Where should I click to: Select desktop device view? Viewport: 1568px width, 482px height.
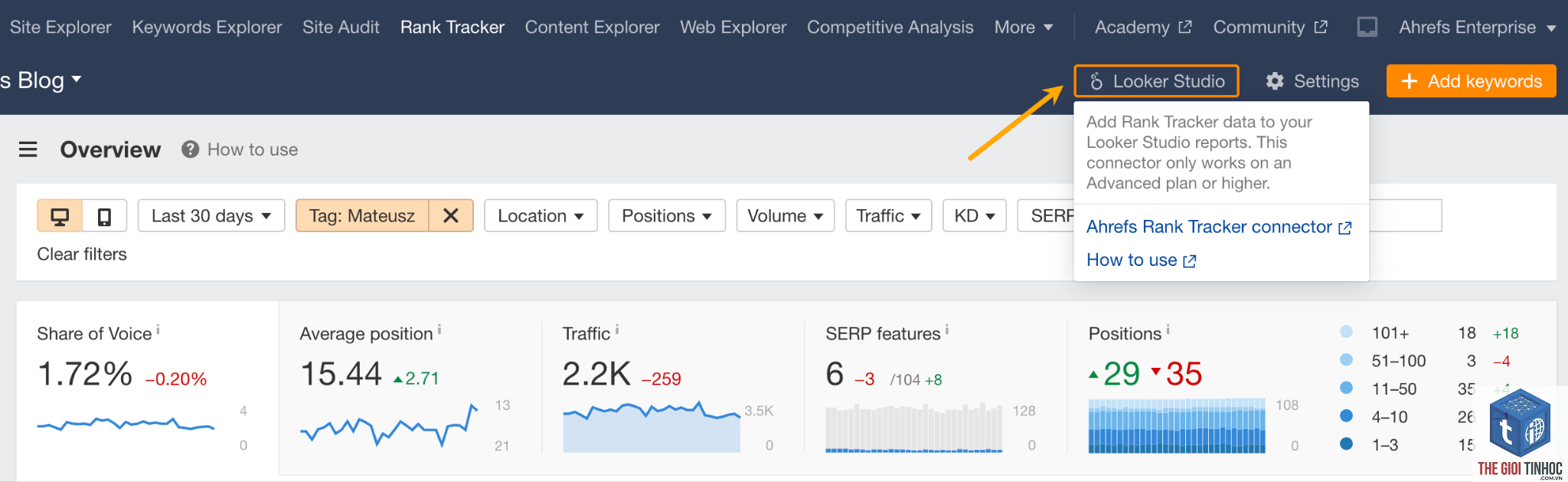click(x=60, y=216)
